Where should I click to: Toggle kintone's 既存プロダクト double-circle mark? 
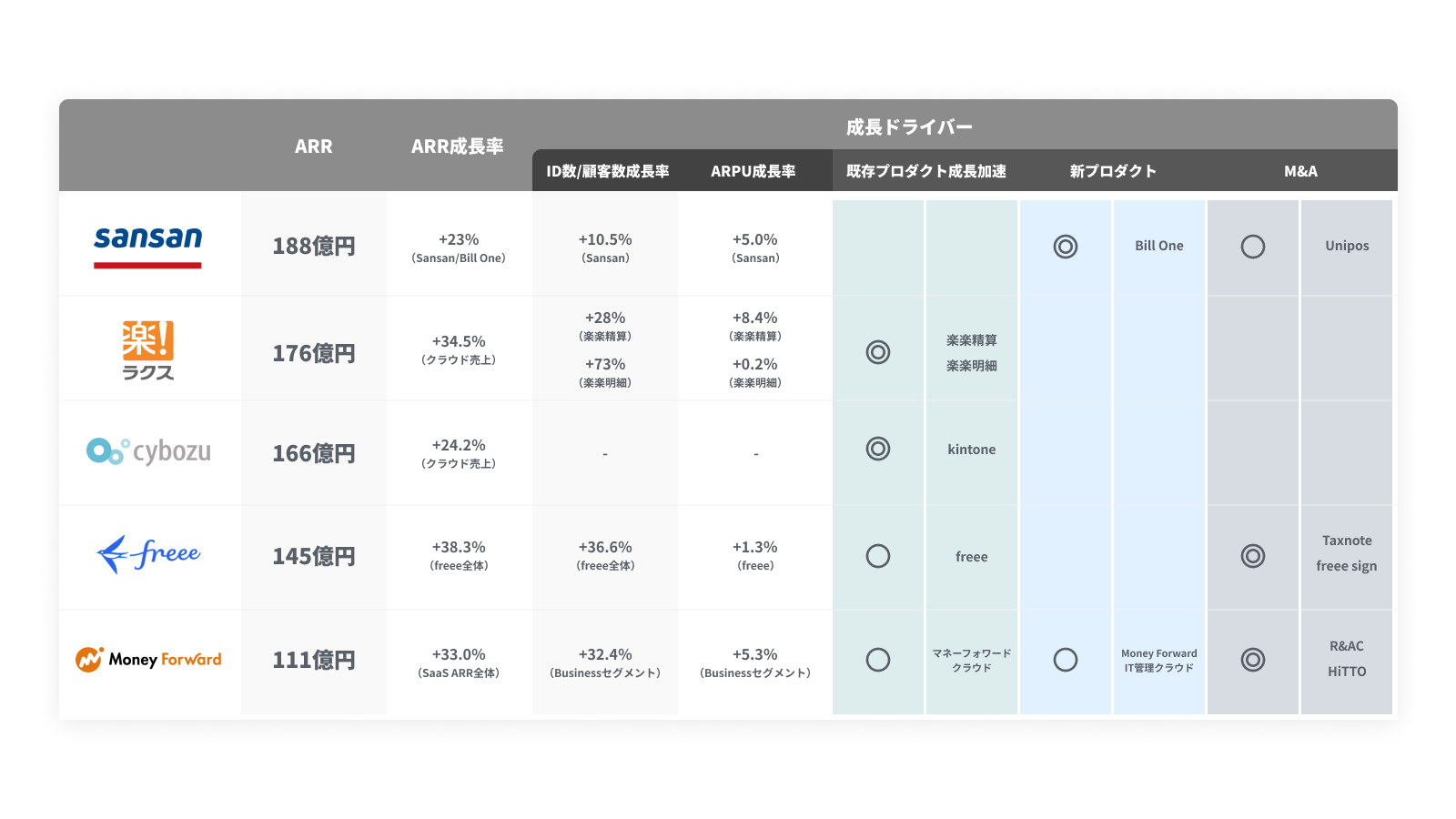tap(876, 449)
